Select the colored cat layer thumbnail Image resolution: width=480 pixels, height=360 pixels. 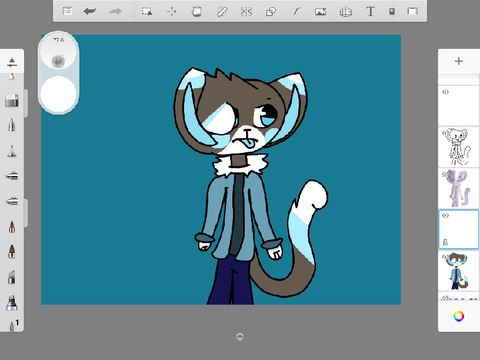459,271
